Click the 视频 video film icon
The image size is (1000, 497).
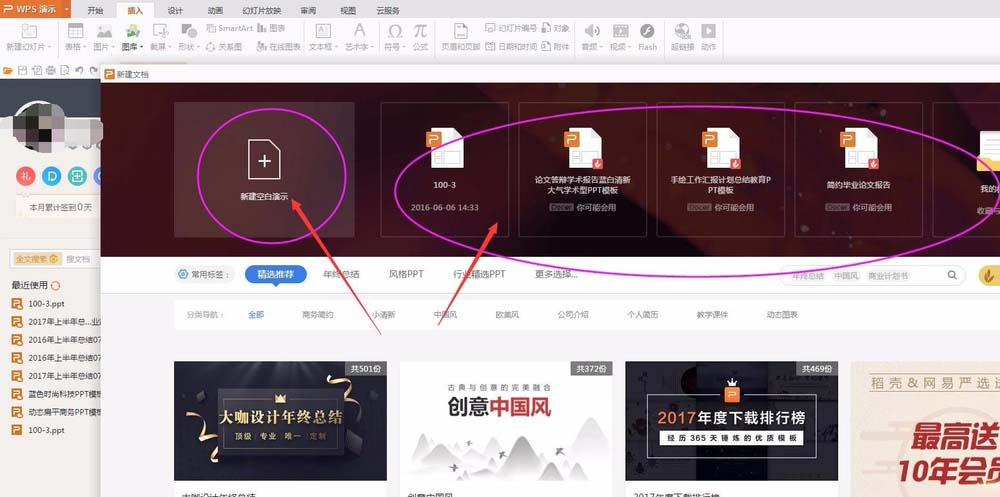pos(621,31)
